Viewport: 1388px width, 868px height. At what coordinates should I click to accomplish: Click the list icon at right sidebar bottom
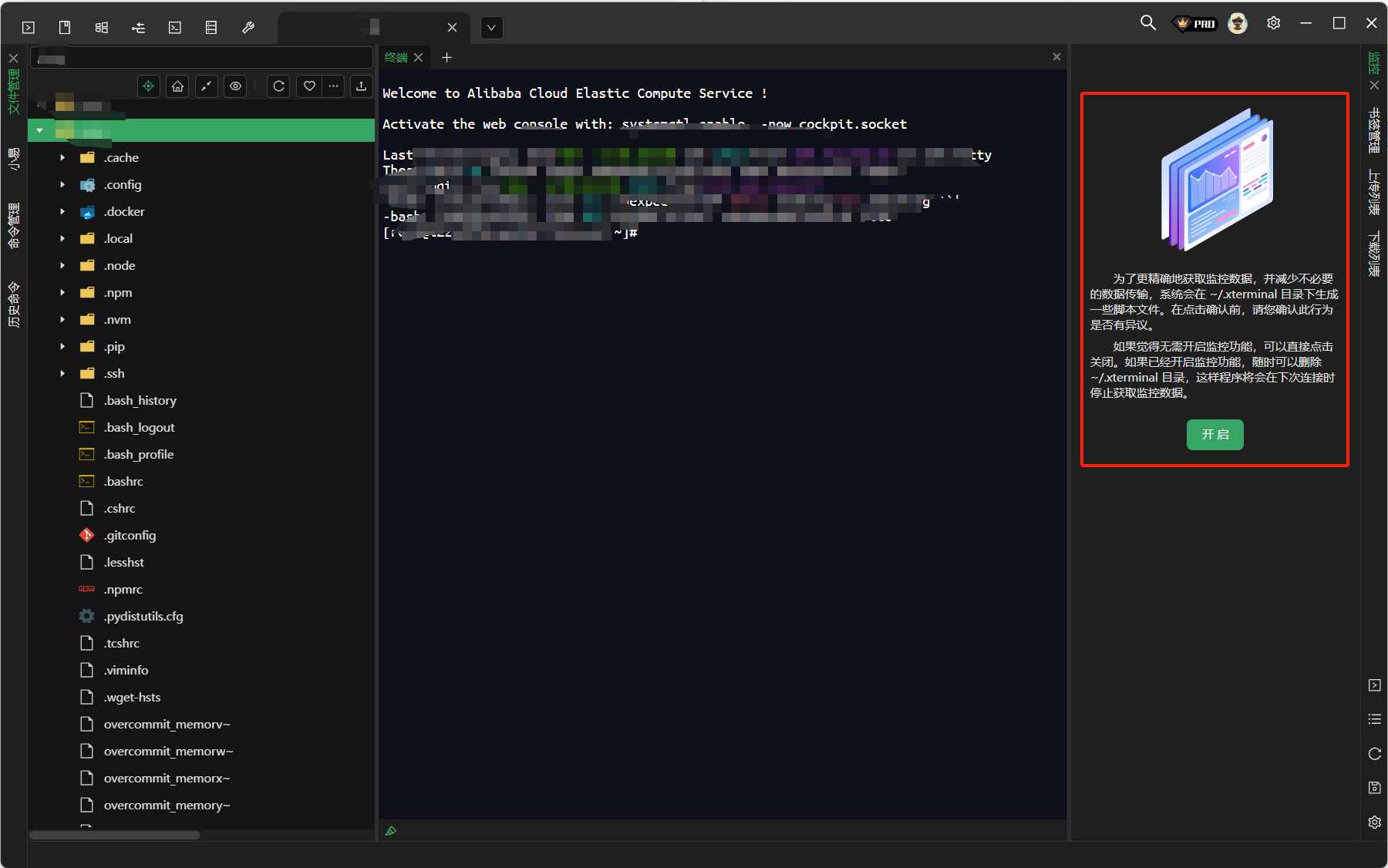(x=1375, y=719)
